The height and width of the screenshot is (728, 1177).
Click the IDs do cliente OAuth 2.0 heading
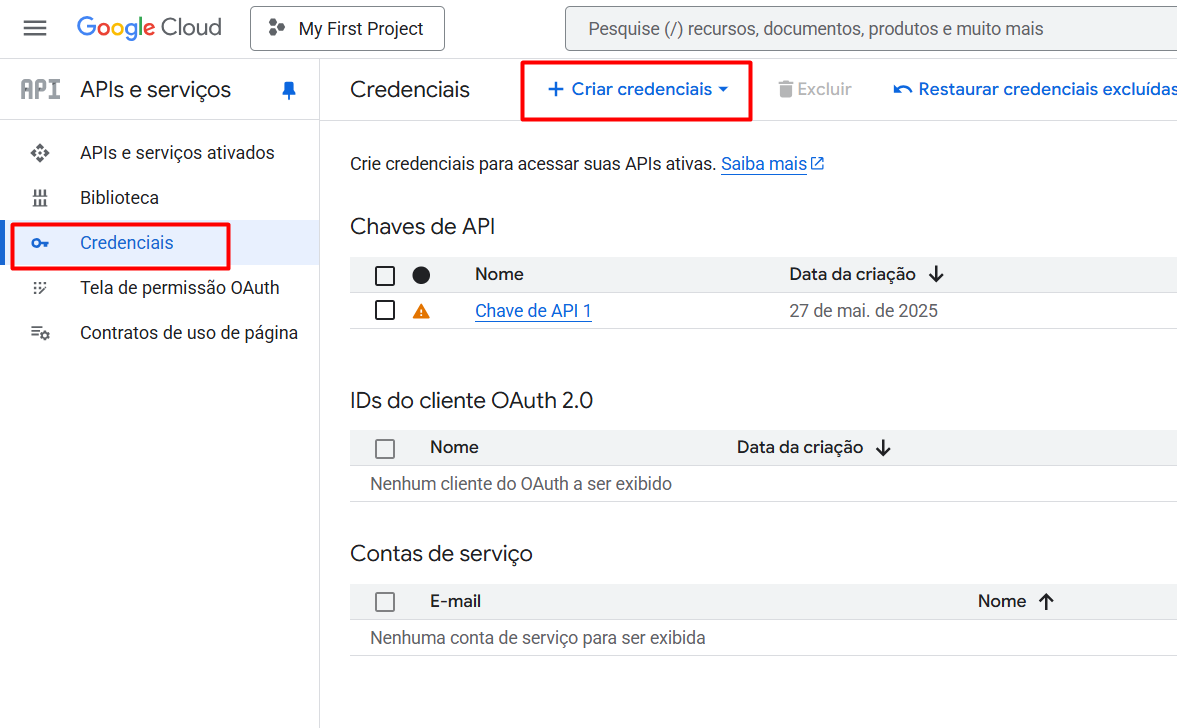coord(471,400)
